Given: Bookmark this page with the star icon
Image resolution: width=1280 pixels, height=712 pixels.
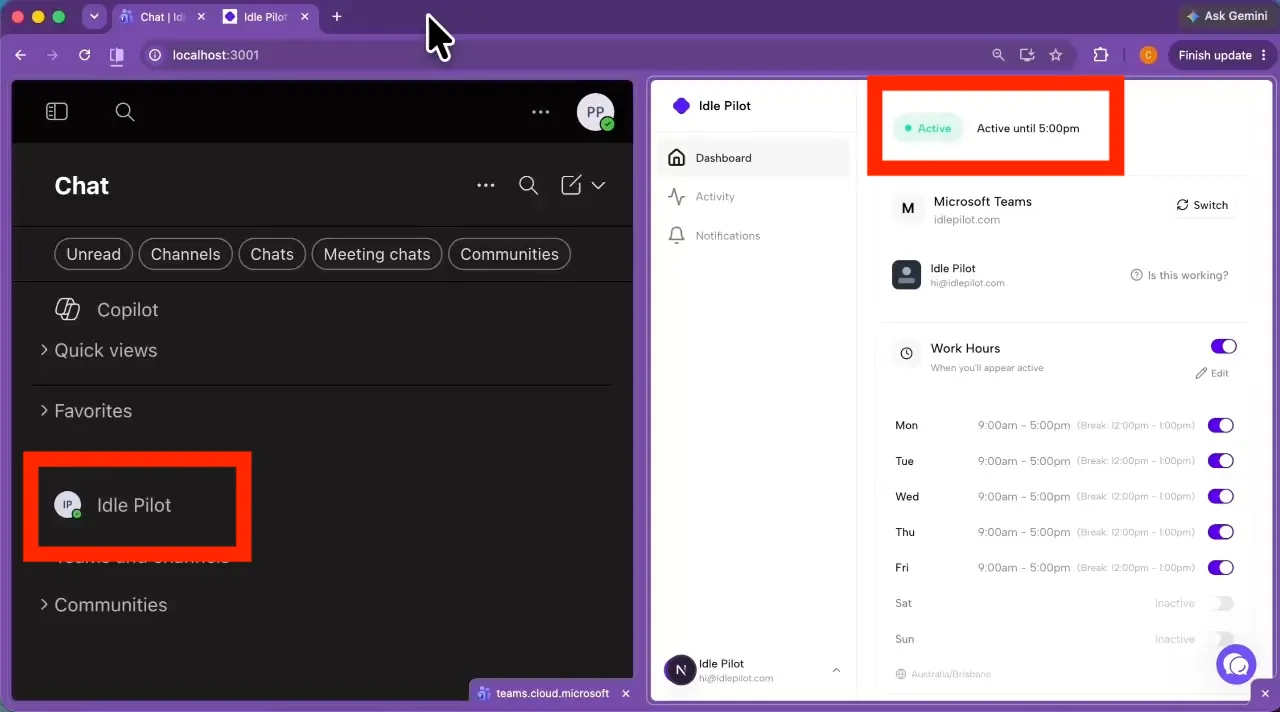Looking at the screenshot, I should (1056, 55).
